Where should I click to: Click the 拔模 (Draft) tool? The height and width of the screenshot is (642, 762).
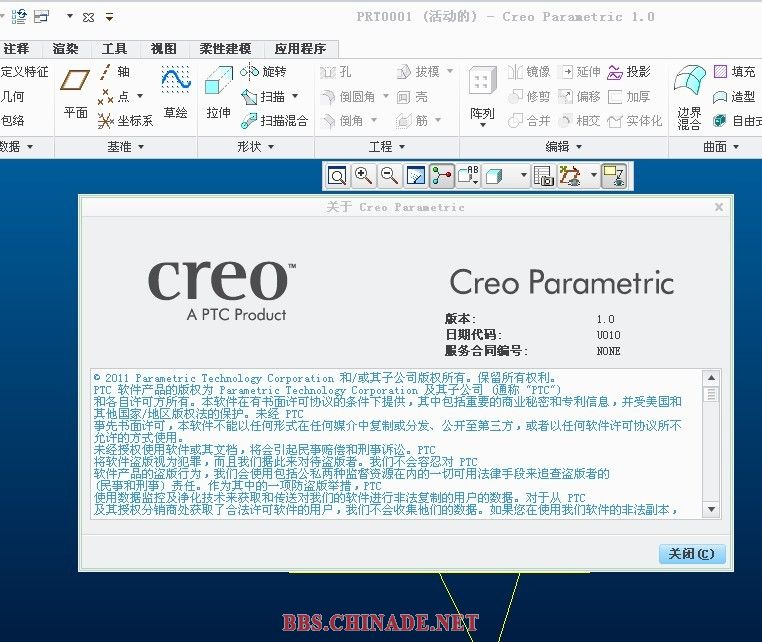tap(418, 72)
